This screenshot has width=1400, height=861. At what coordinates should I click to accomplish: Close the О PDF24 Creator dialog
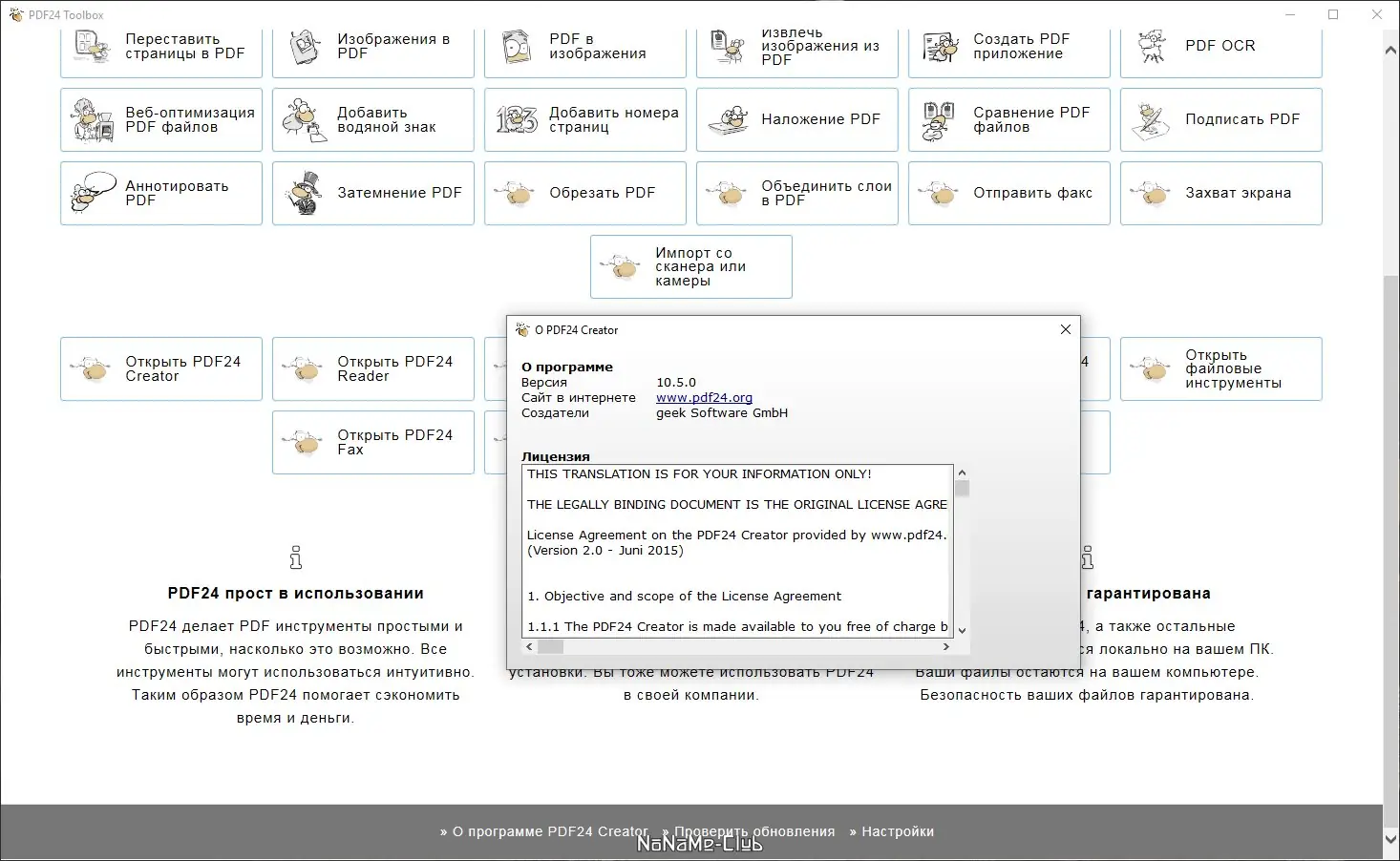[1066, 329]
